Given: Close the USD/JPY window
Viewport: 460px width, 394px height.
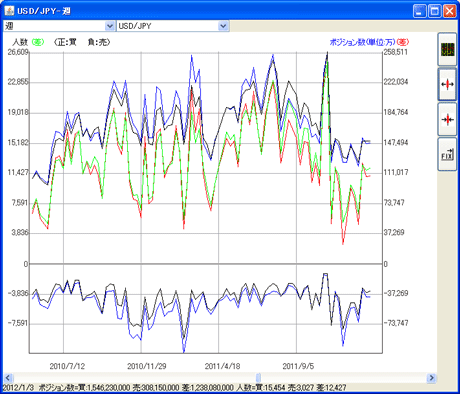Looking at the screenshot, I should [450, 11].
